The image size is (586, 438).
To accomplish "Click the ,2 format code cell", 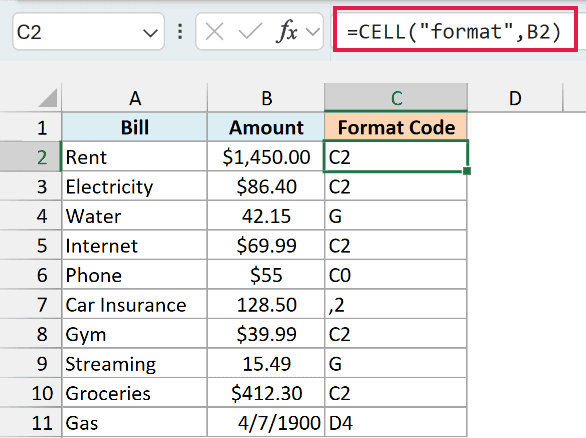I will click(396, 304).
